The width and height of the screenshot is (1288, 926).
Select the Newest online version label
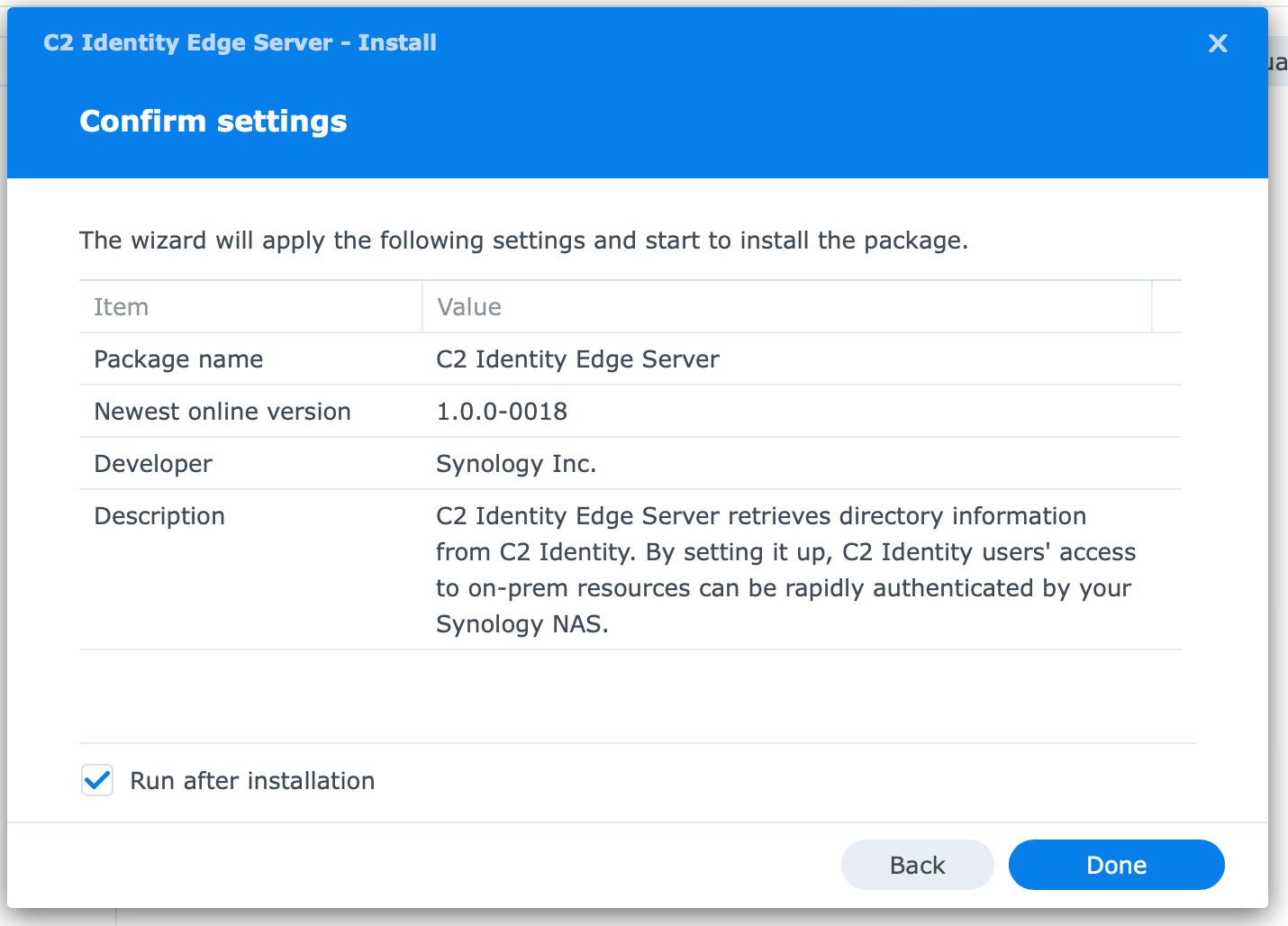pyautogui.click(x=222, y=412)
